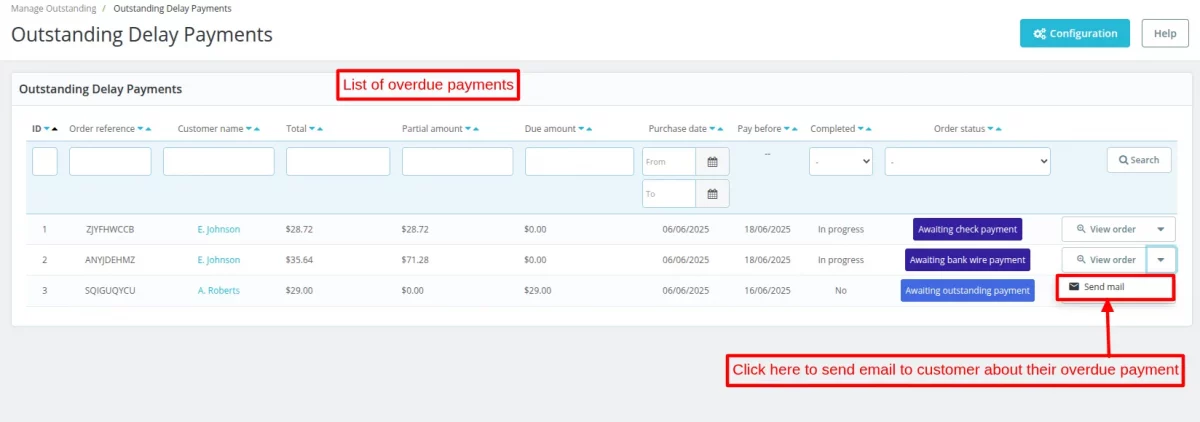The height and width of the screenshot is (422, 1200).
Task: Sort Purchase date descending arrow
Action: (x=712, y=129)
